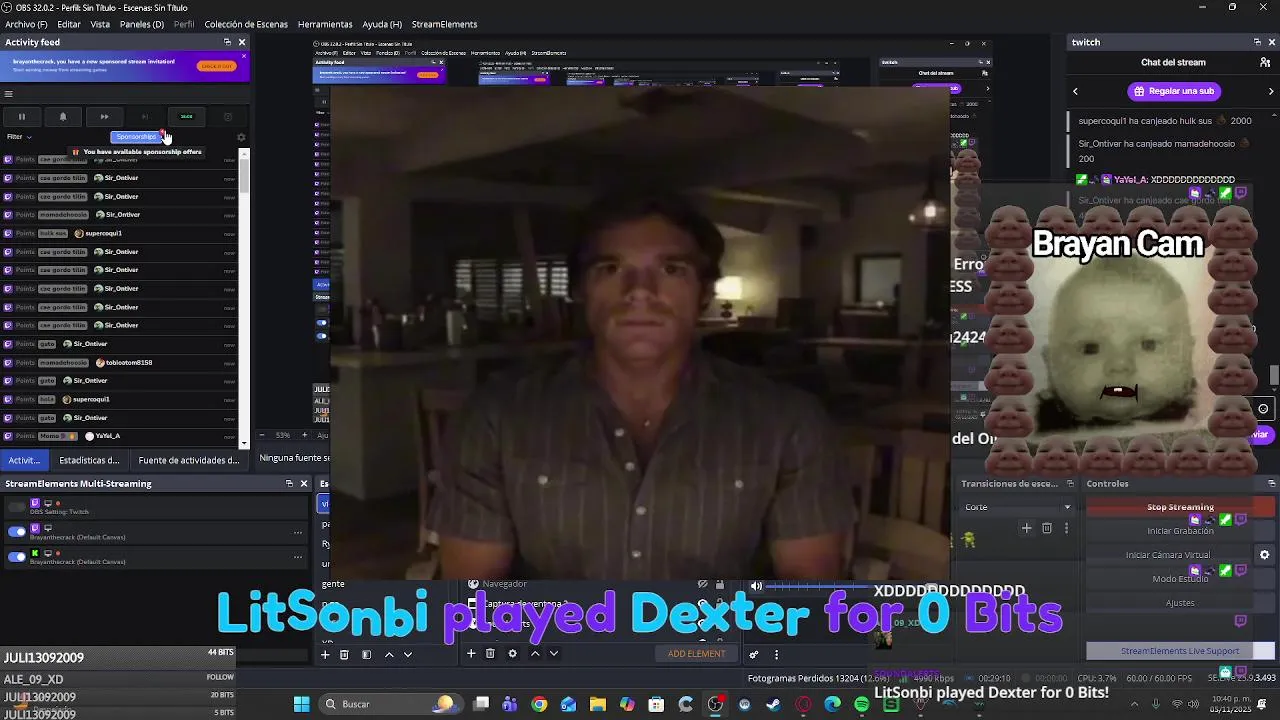Add a new source with plus icon

[x=470, y=653]
